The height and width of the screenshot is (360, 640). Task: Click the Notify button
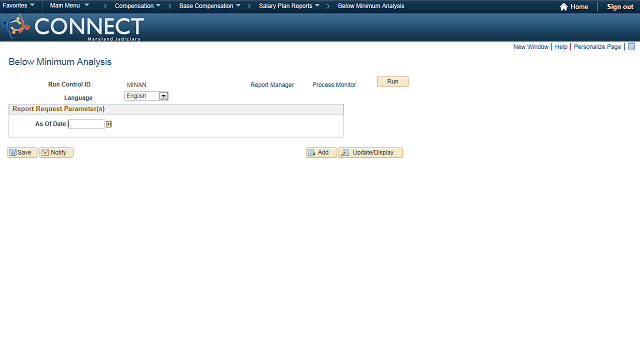pyautogui.click(x=56, y=153)
